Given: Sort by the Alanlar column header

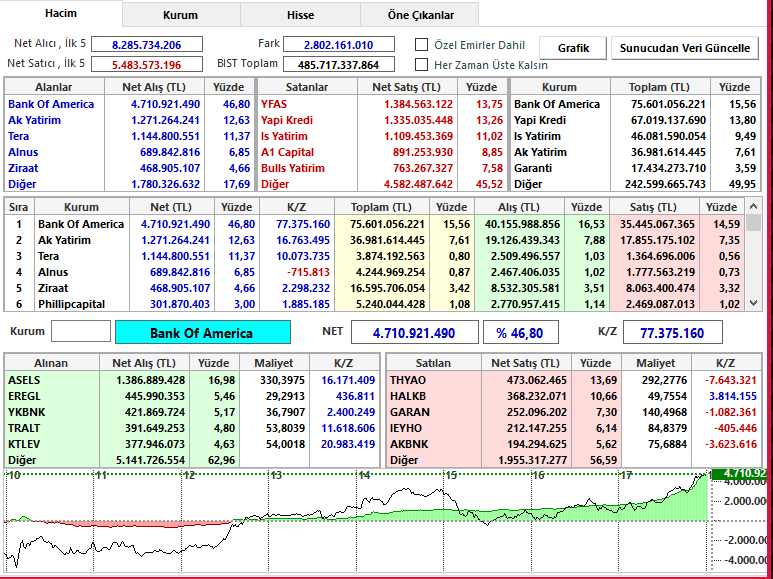Looking at the screenshot, I should coord(54,87).
